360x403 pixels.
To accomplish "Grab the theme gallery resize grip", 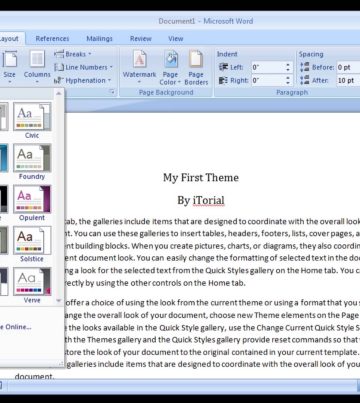I will (x=61, y=363).
